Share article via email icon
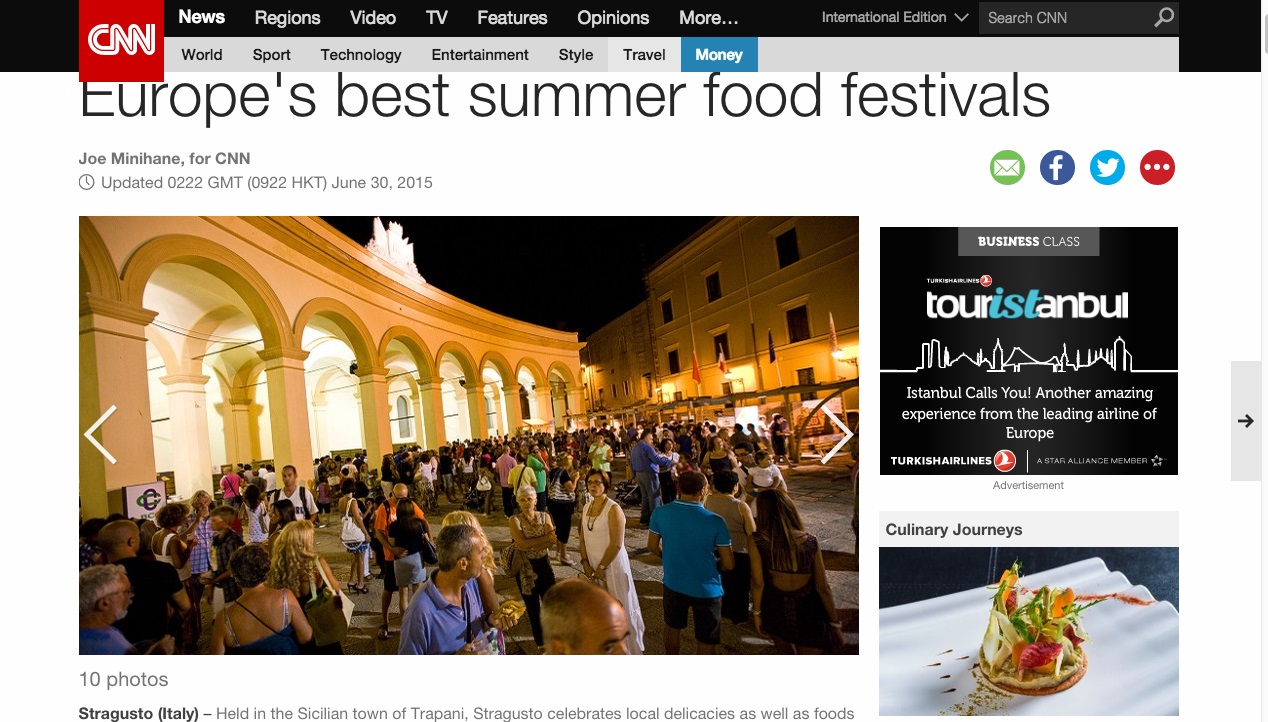The image size is (1268, 722). [1007, 168]
